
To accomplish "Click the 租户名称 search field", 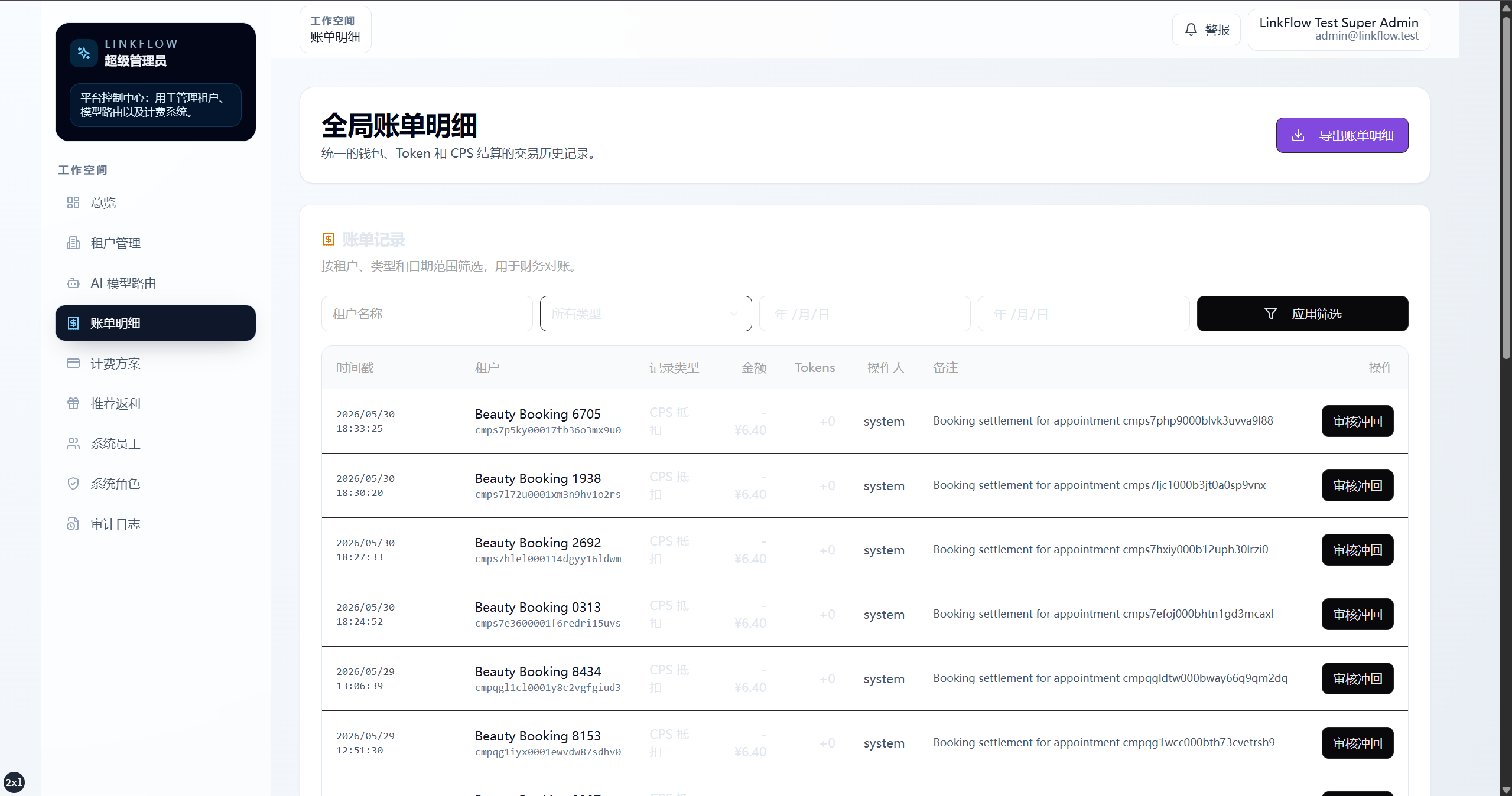I will (427, 314).
